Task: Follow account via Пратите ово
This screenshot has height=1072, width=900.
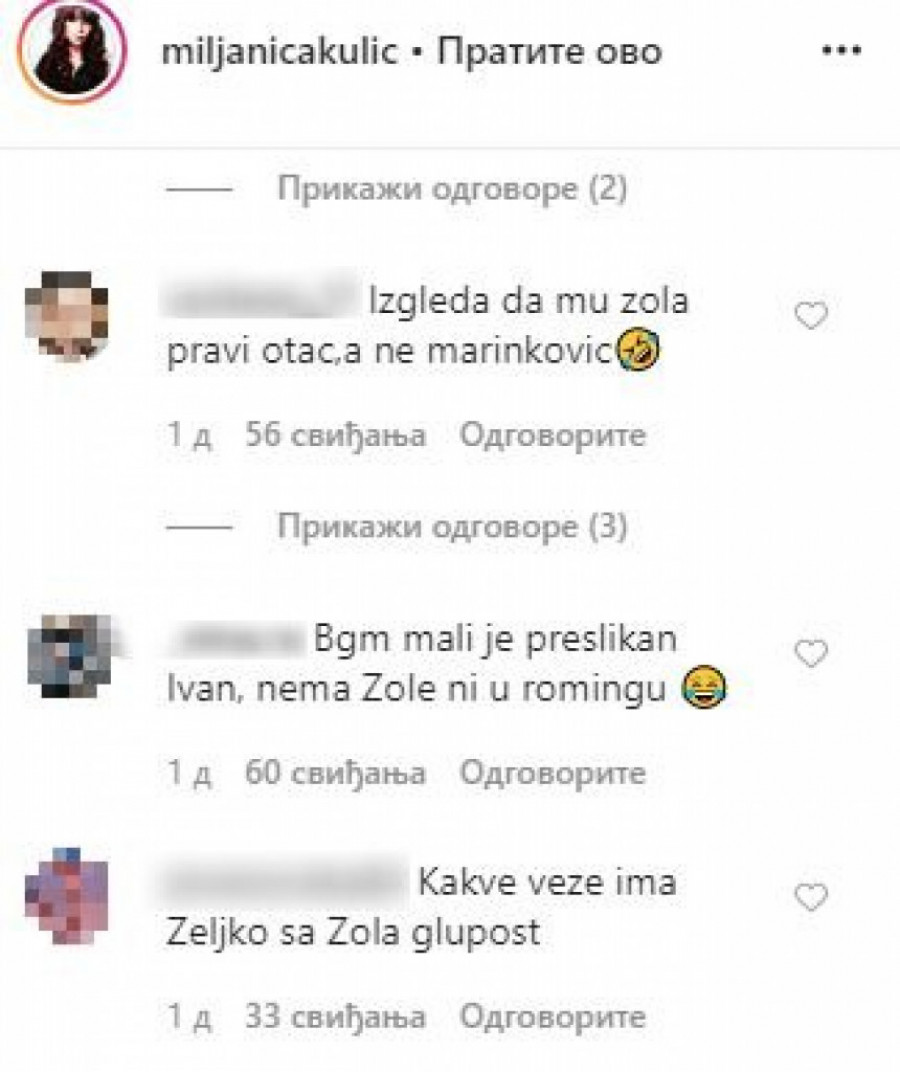Action: tap(549, 52)
